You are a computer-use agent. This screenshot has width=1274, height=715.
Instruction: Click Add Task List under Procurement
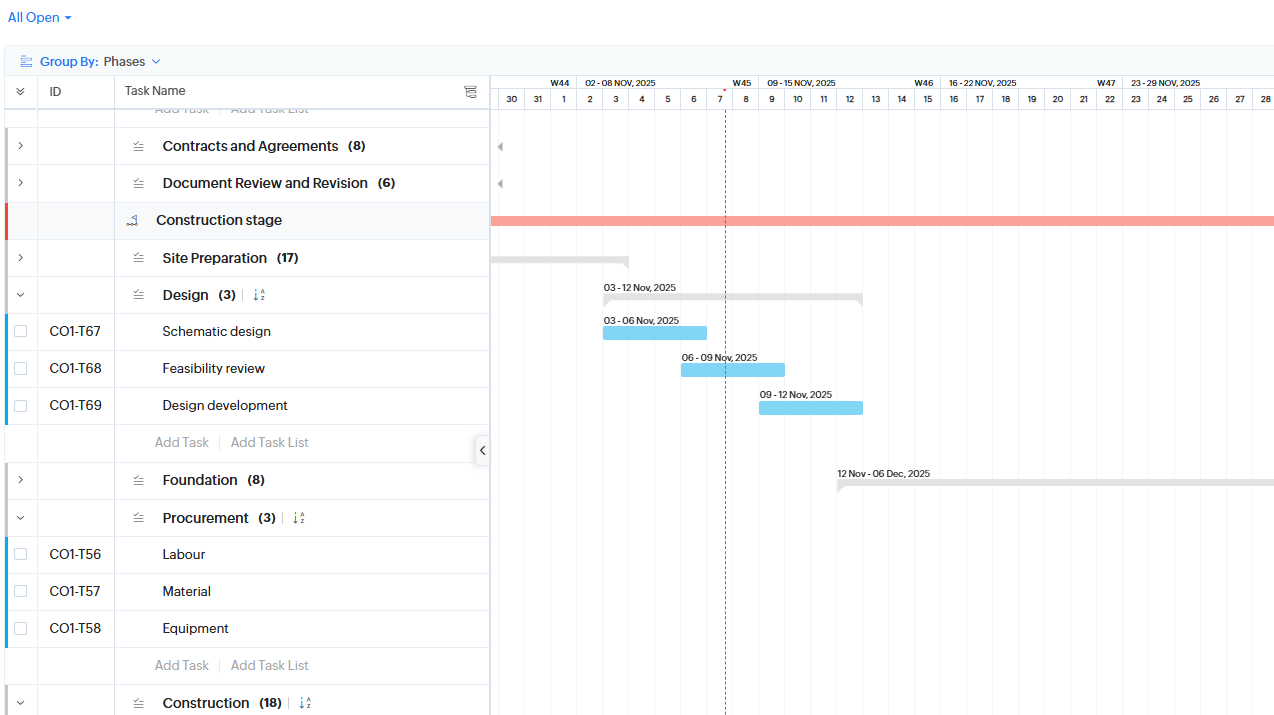click(x=269, y=665)
